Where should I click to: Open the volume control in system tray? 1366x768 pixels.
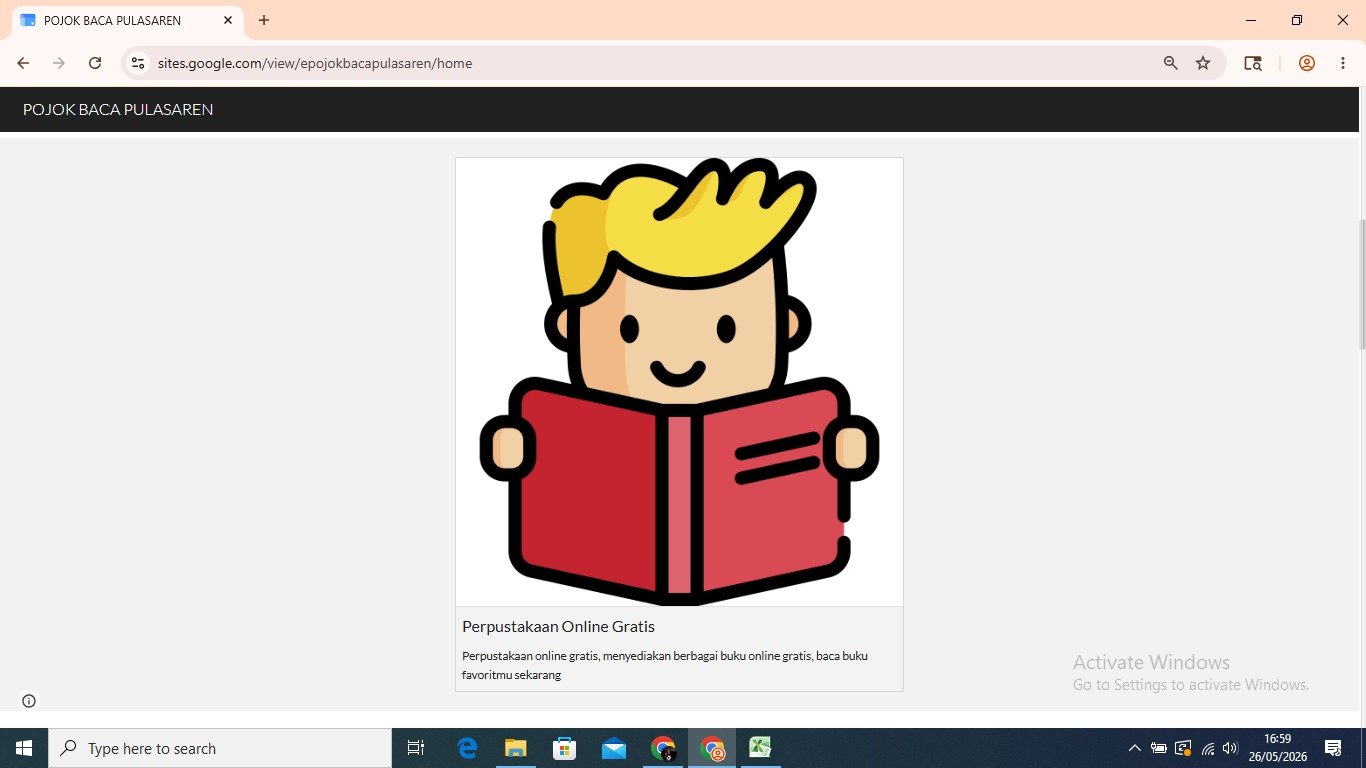click(x=1230, y=748)
